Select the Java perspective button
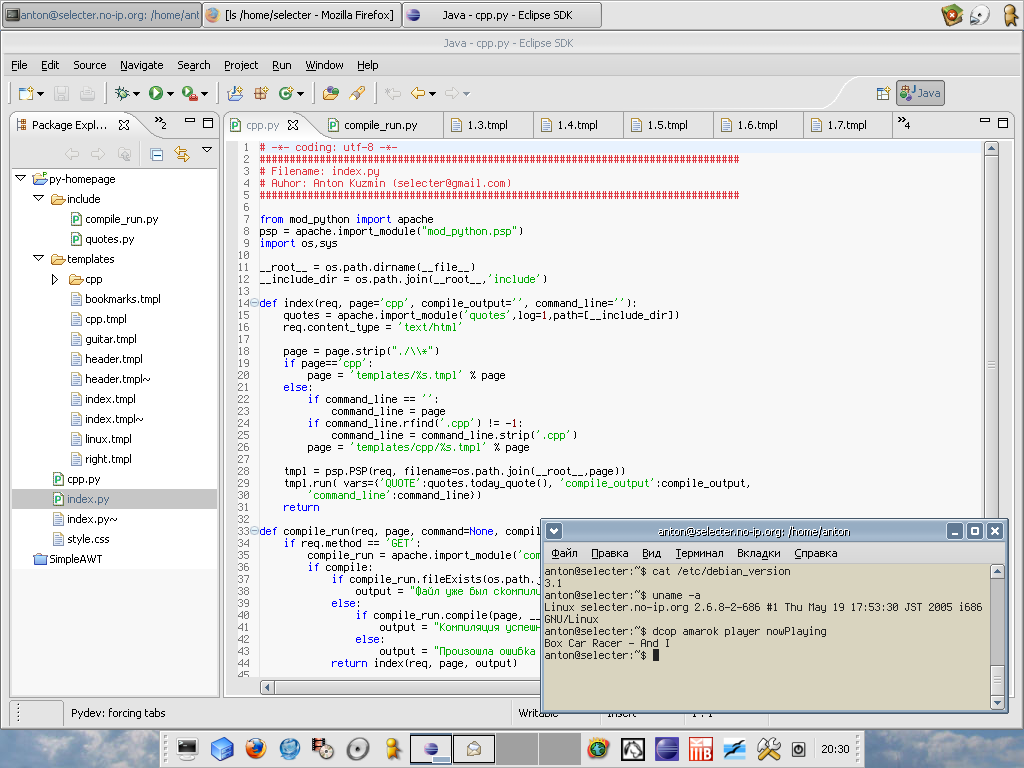The width and height of the screenshot is (1024, 768). 920,93
